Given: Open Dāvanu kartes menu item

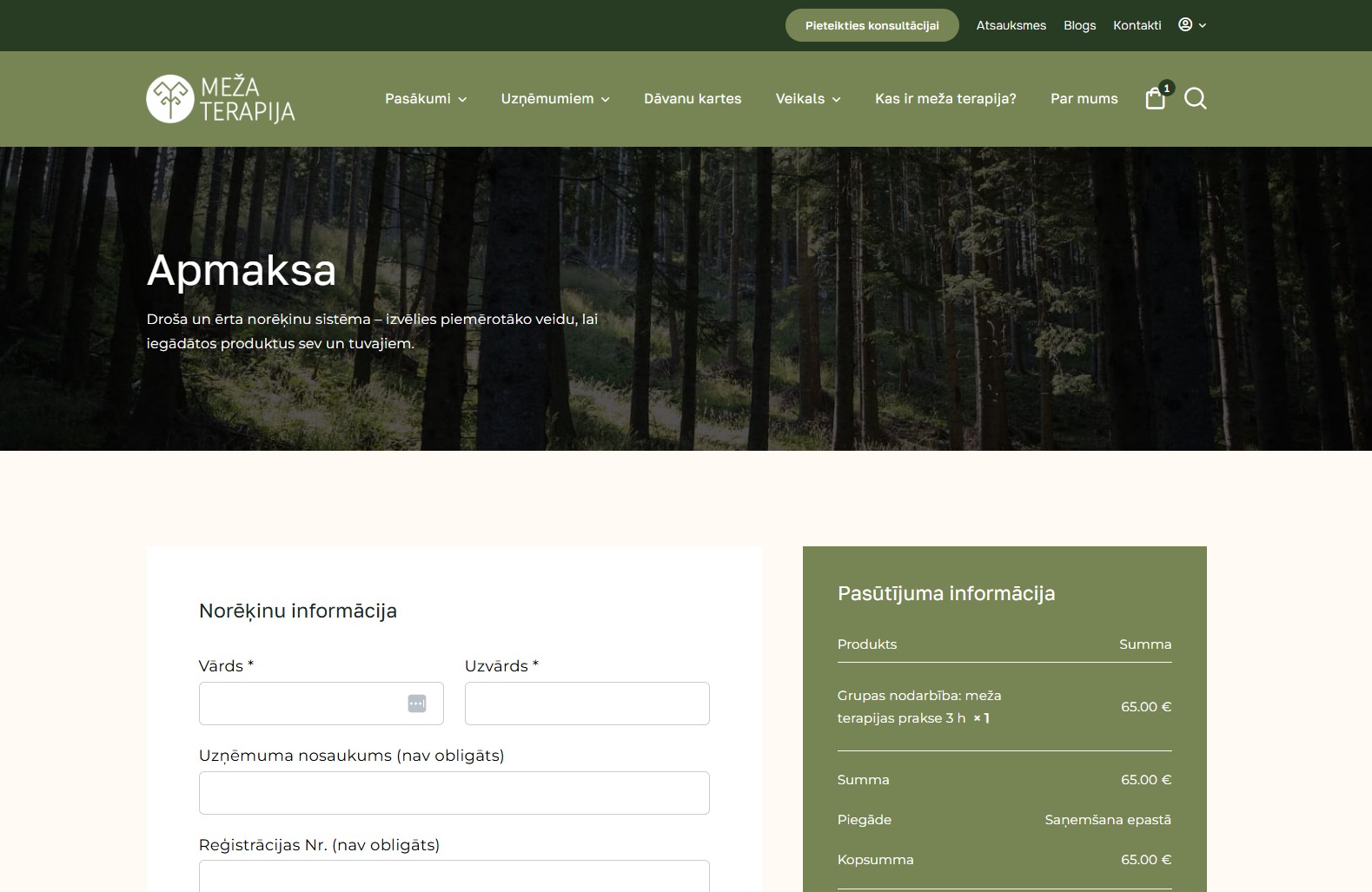Looking at the screenshot, I should tap(693, 99).
